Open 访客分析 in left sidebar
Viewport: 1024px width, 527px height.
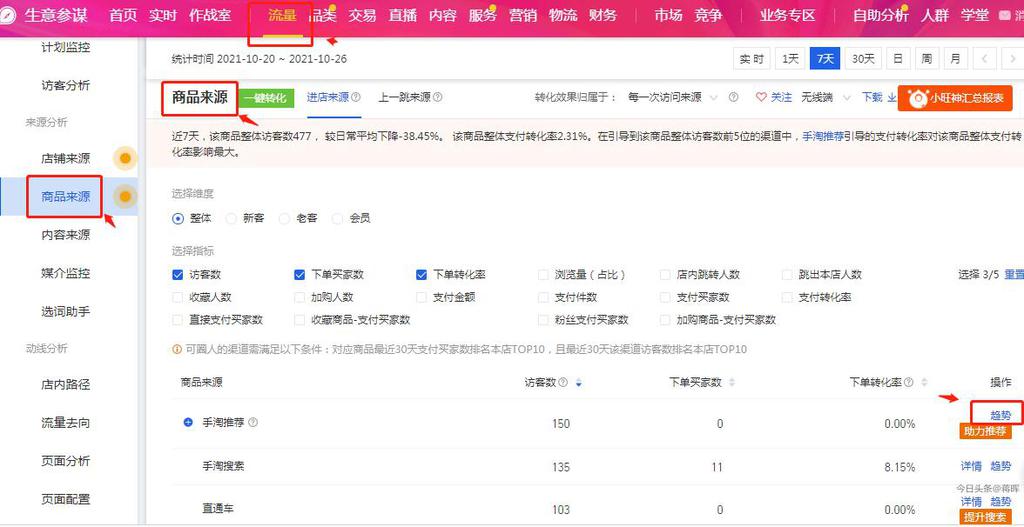(x=66, y=86)
